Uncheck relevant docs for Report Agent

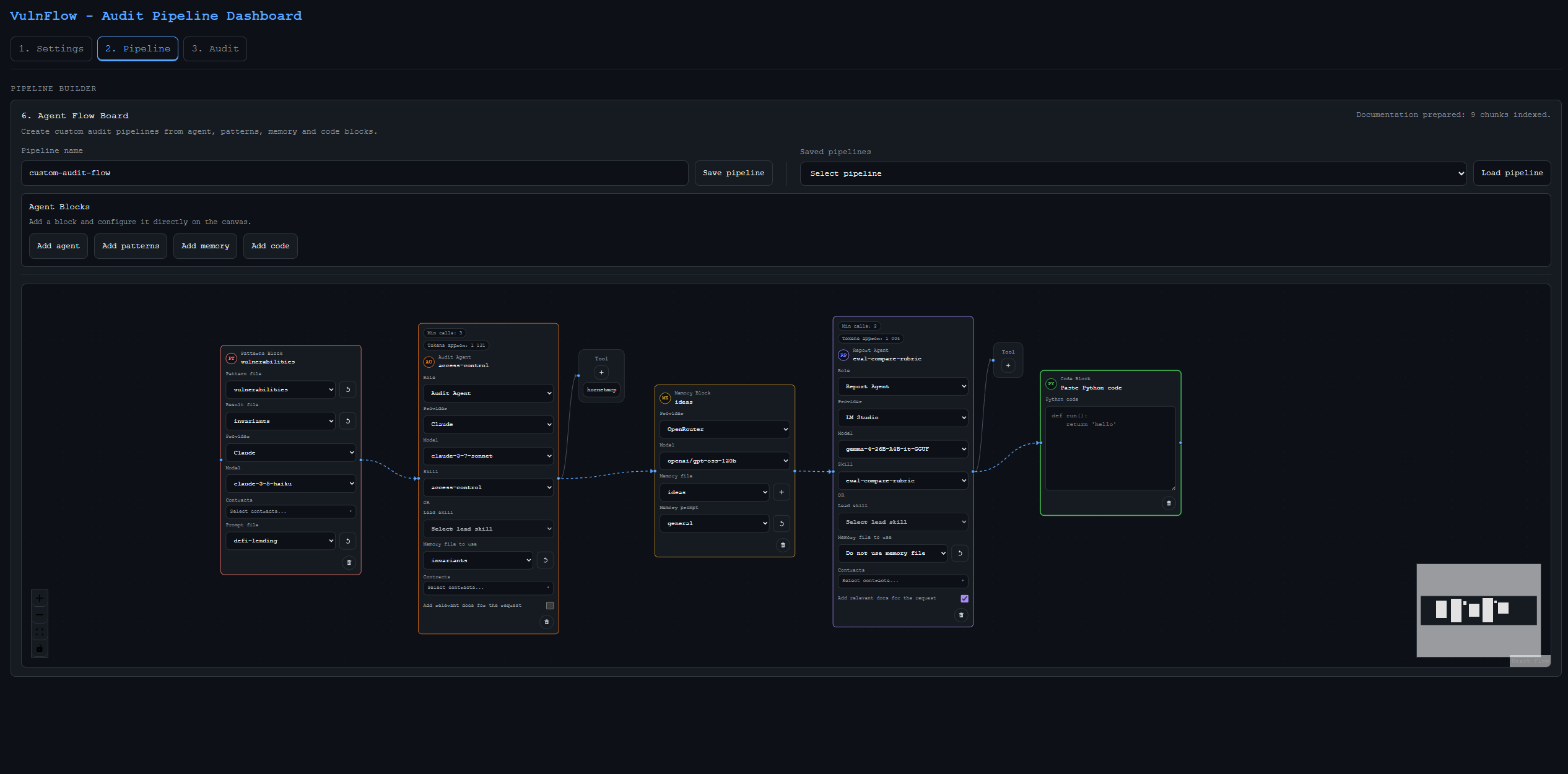(964, 598)
